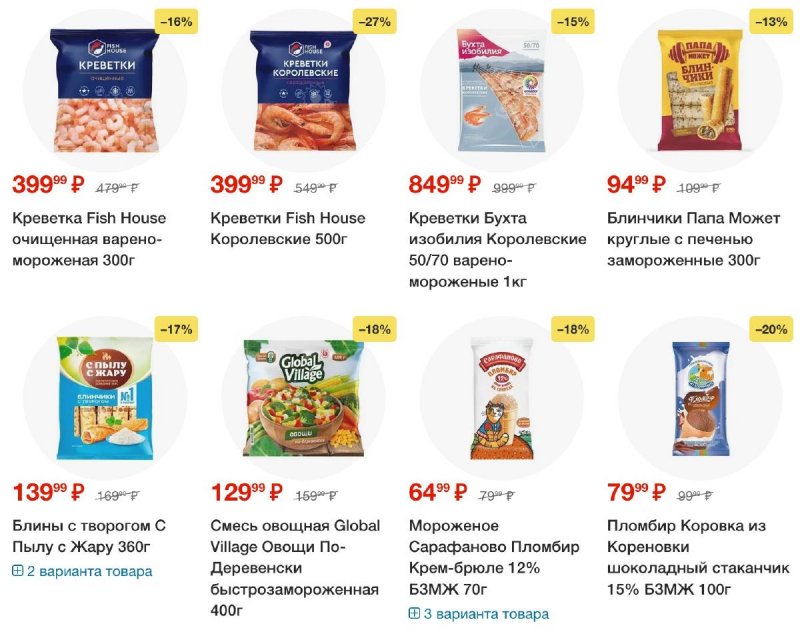
Task: Open Global Village vegetable mix image
Action: click(x=303, y=399)
